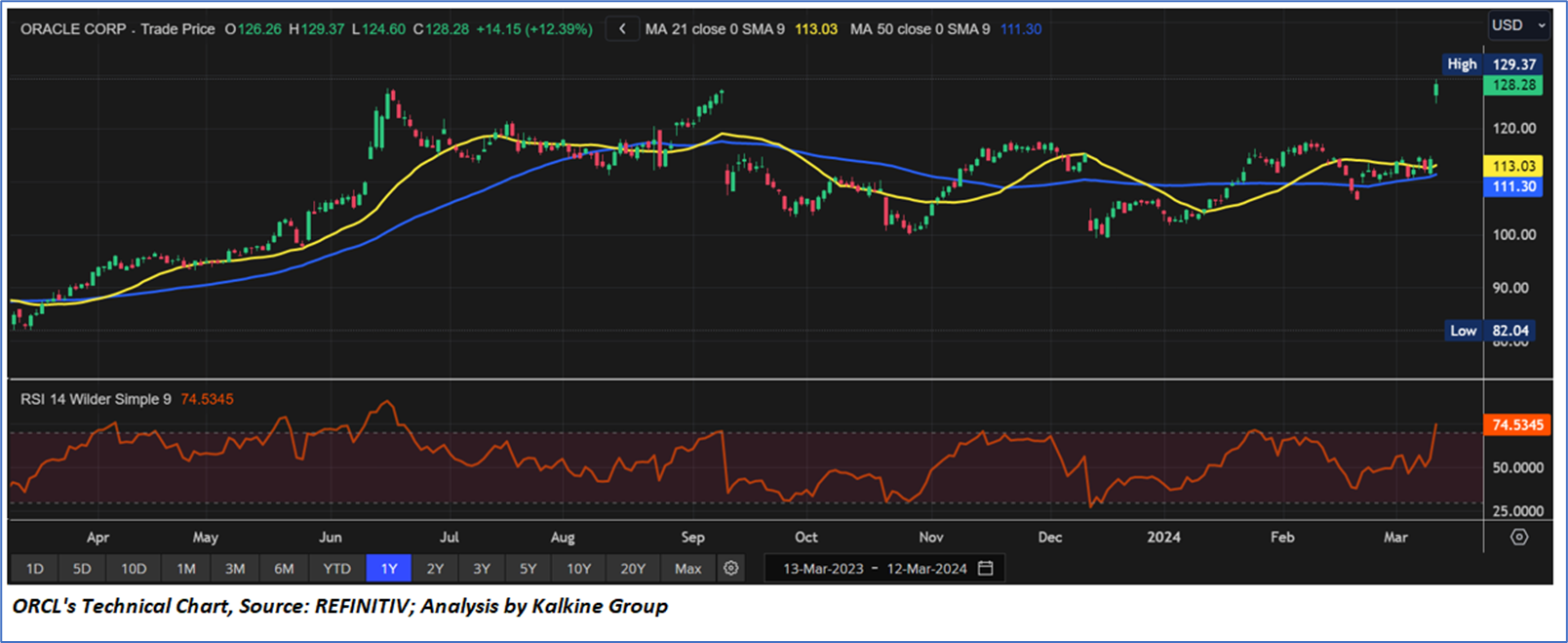
Task: Show the 2Y time range
Action: point(435,568)
